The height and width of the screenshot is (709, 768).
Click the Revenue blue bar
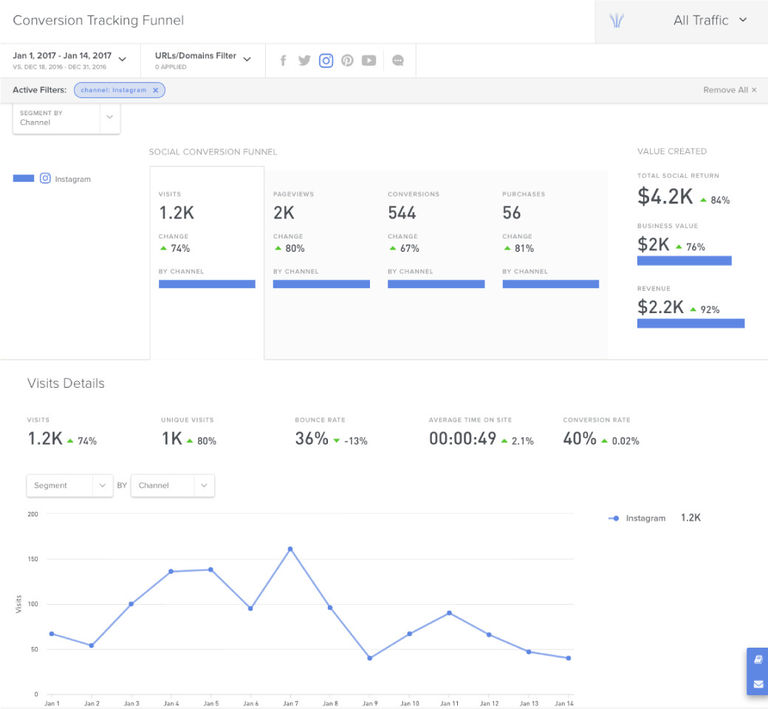(691, 323)
